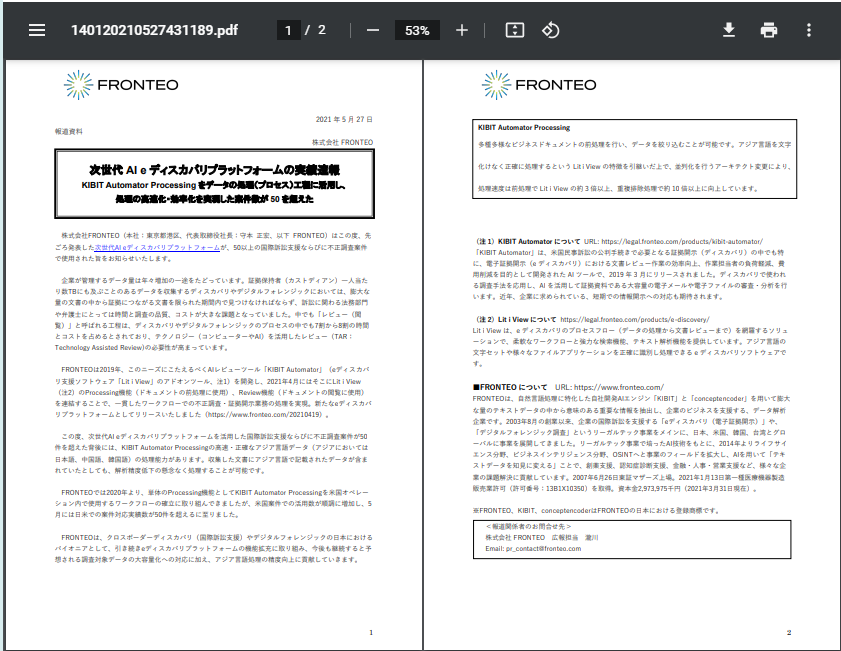Click the 53% zoom level field

coord(417,30)
